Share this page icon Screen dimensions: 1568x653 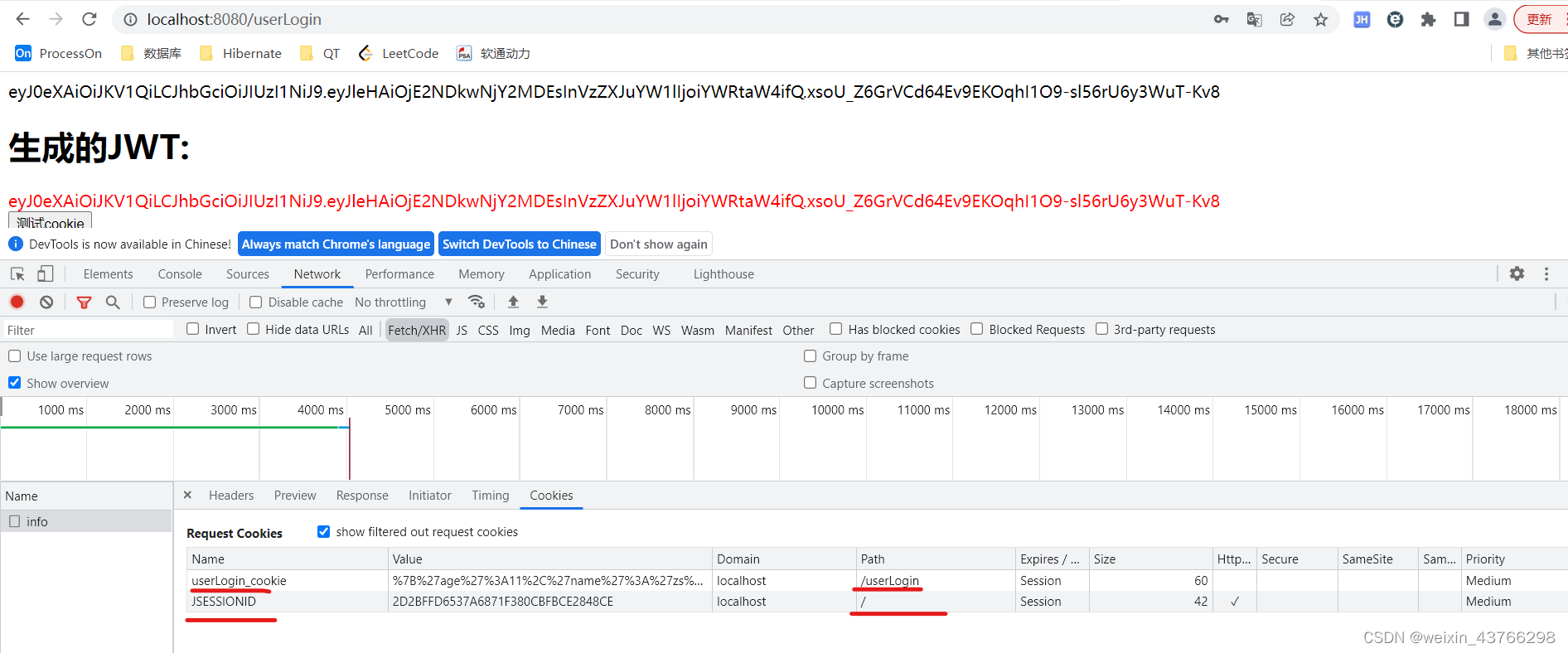click(1287, 19)
